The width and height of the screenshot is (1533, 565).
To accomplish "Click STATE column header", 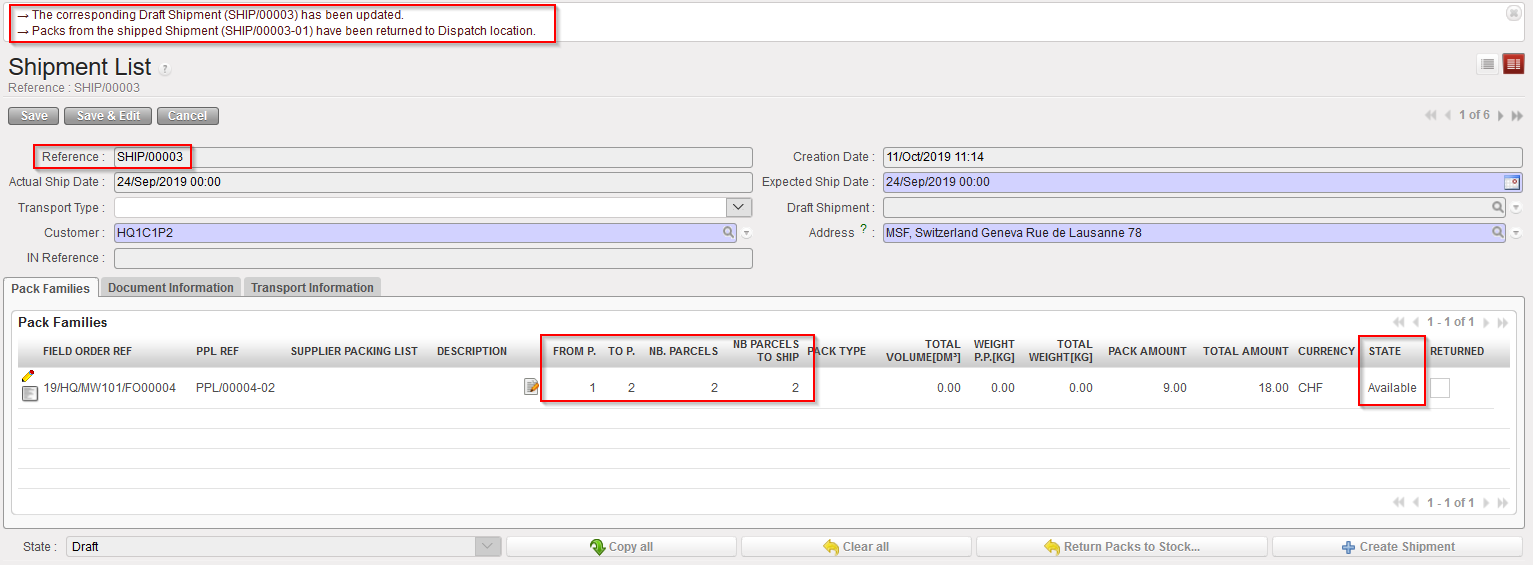I will pyautogui.click(x=1385, y=352).
